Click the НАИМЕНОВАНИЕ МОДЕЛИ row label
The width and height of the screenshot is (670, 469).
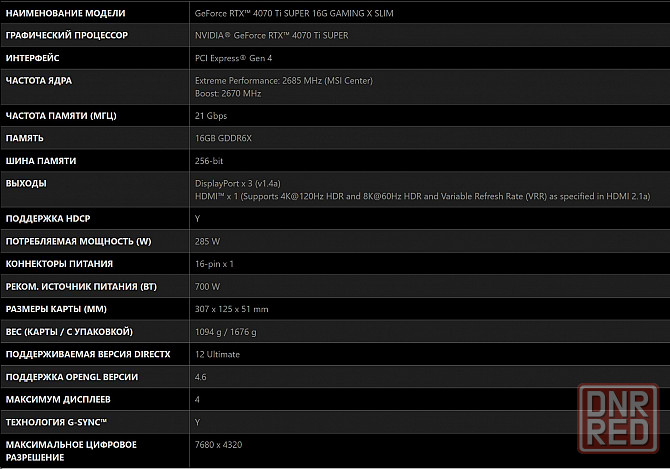(x=65, y=13)
